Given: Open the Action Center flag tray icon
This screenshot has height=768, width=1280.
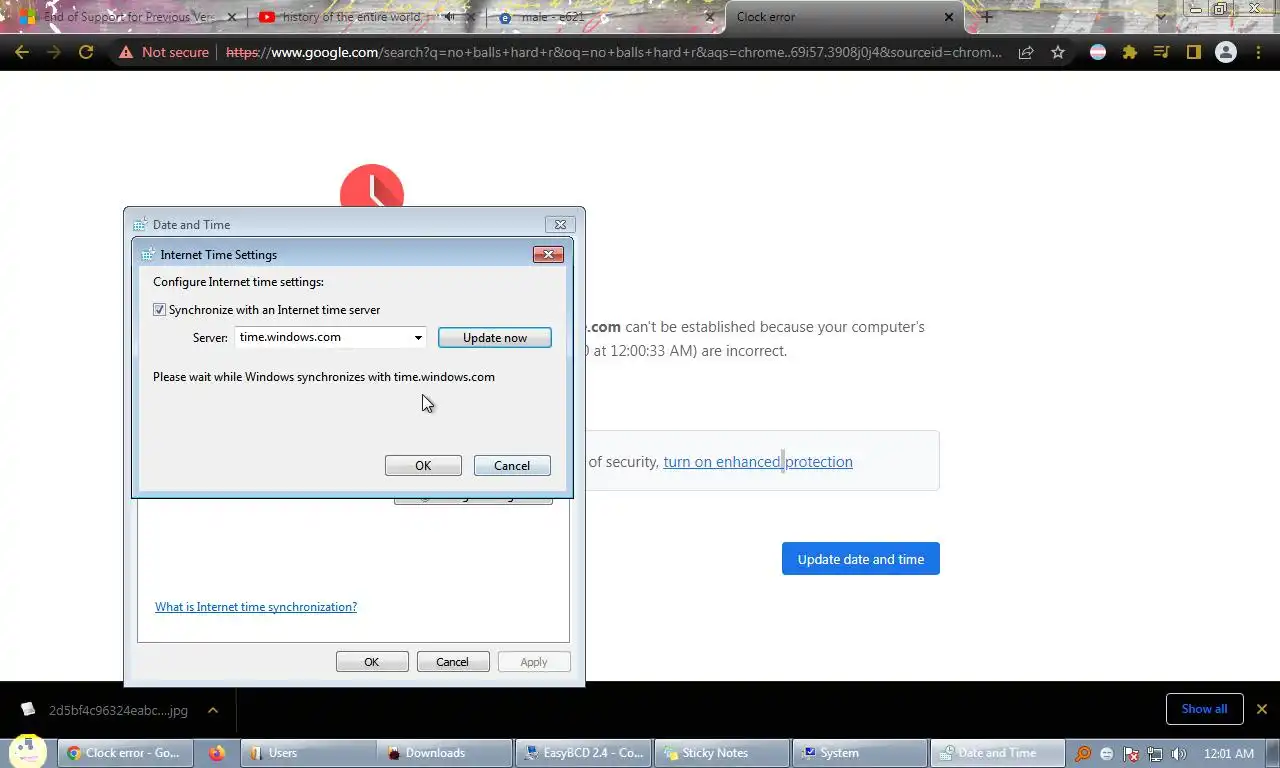Looking at the screenshot, I should 1131,754.
